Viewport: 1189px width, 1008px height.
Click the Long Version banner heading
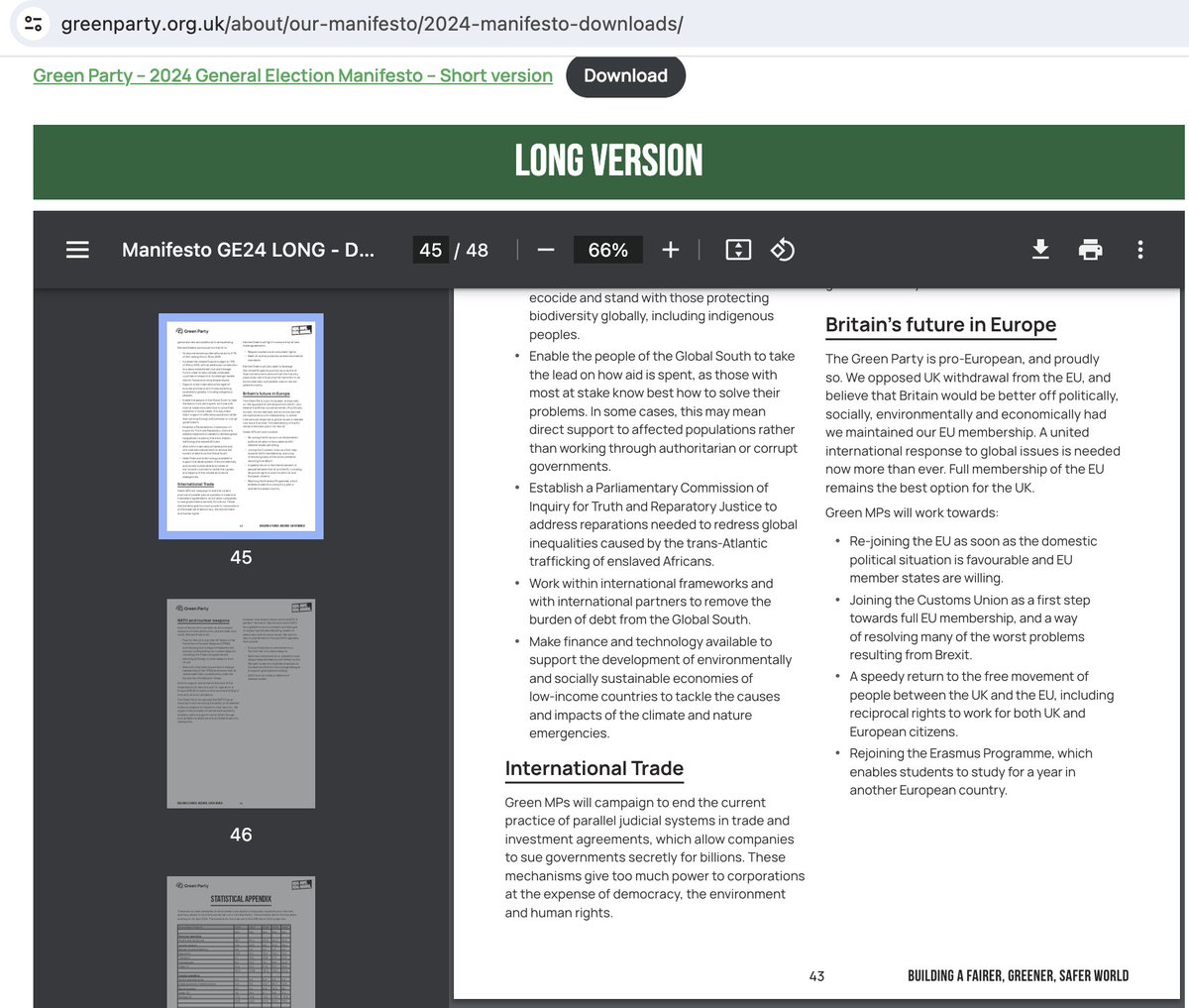tap(608, 159)
